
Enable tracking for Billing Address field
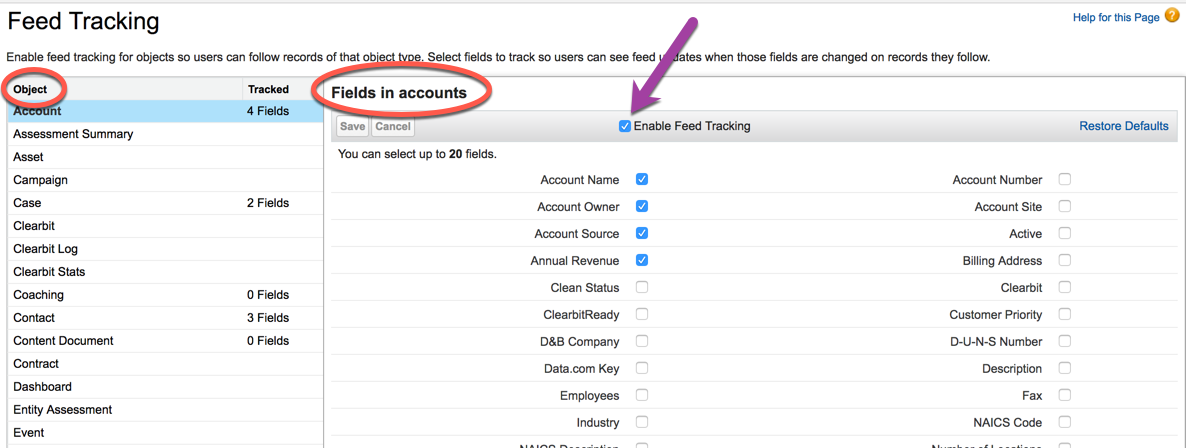pos(1065,261)
